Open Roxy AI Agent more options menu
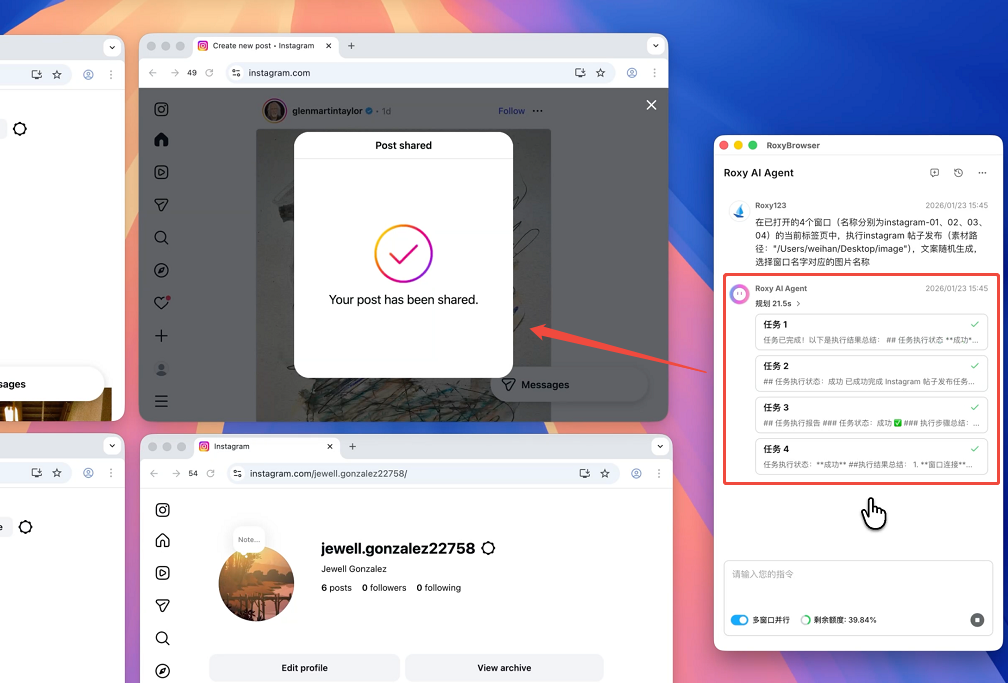 coord(982,173)
